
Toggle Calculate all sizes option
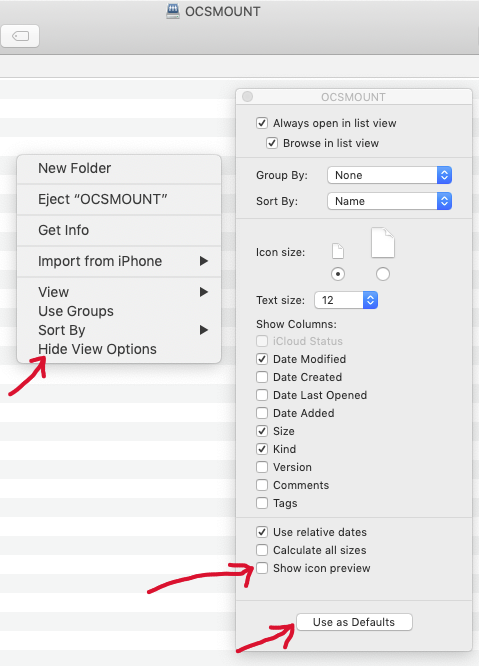click(x=262, y=550)
